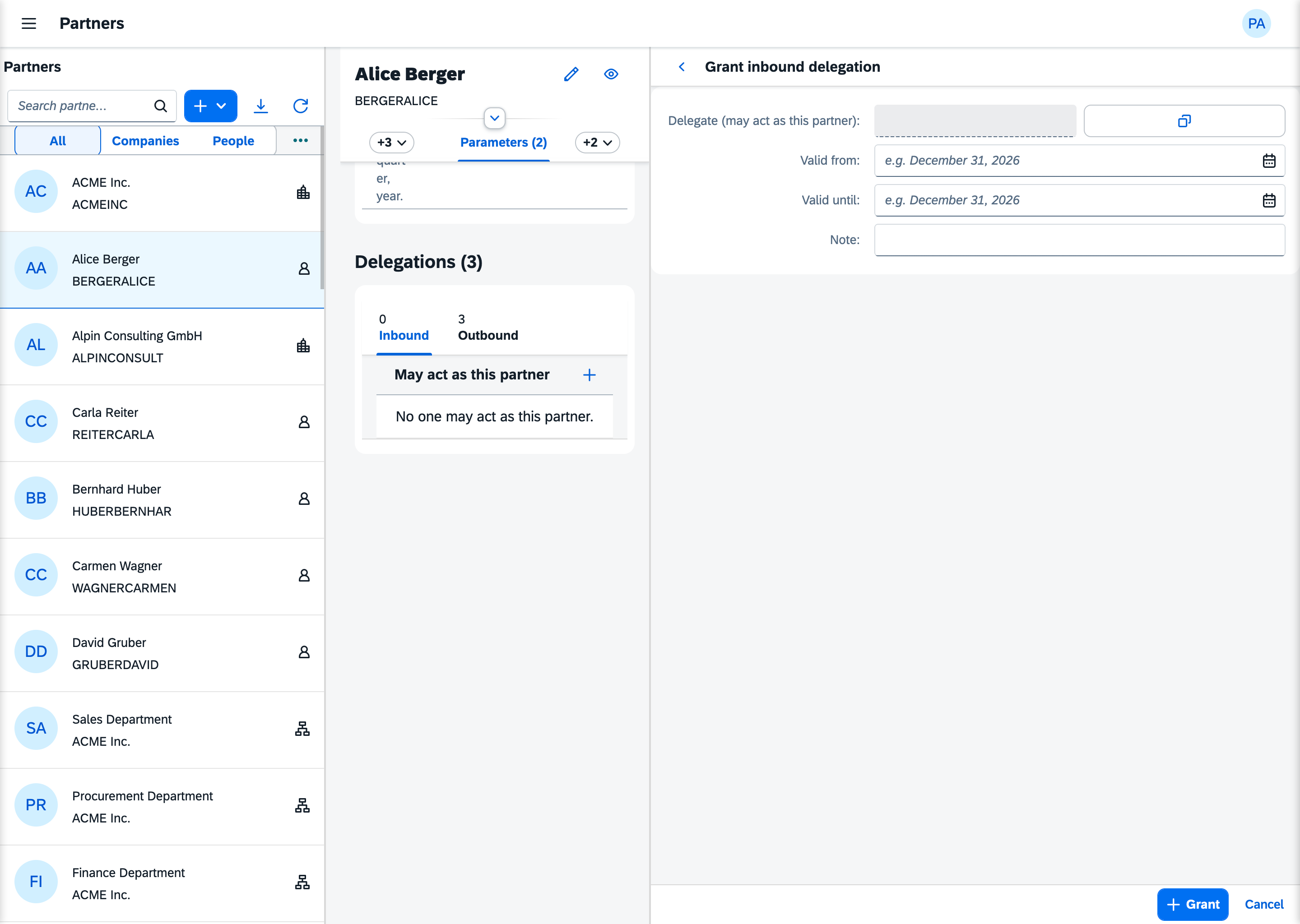1300x924 pixels.
Task: Filter list by Companies
Action: coord(145,140)
